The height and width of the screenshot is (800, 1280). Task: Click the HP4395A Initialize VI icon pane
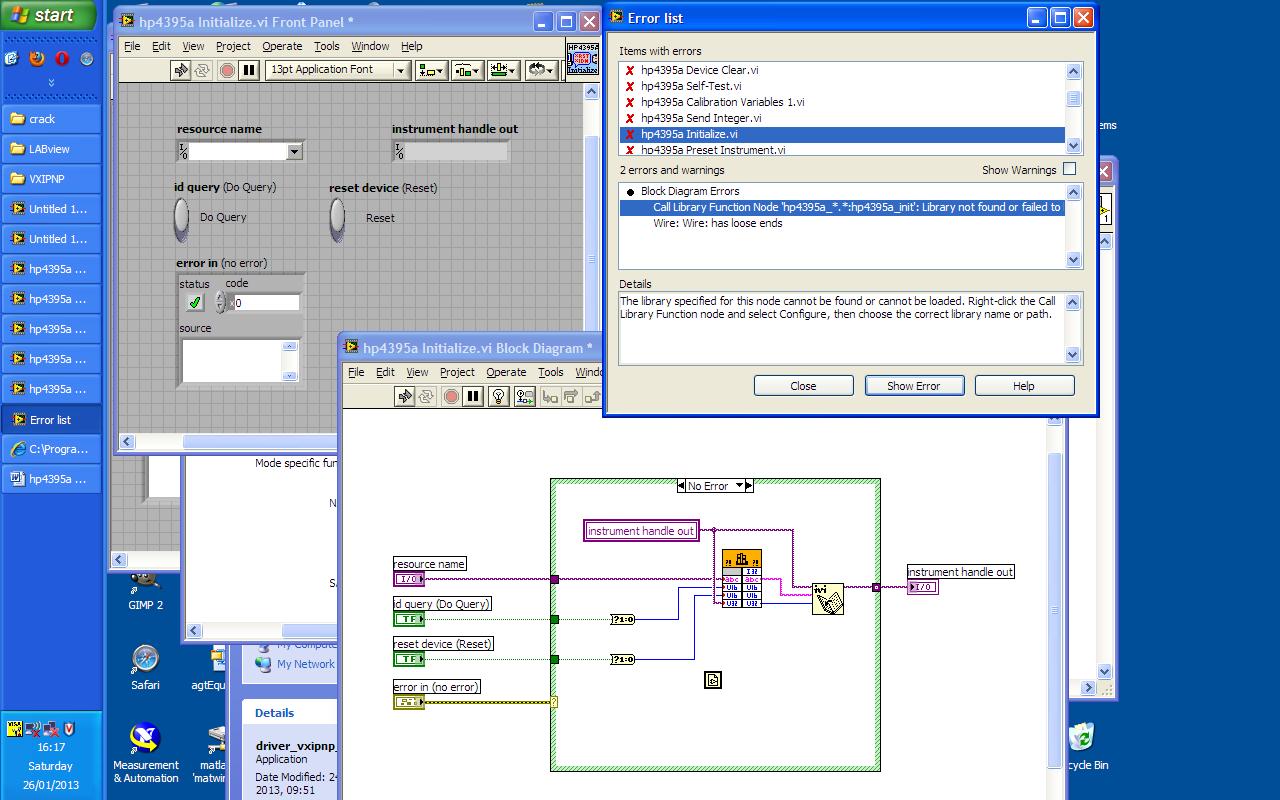[x=582, y=58]
